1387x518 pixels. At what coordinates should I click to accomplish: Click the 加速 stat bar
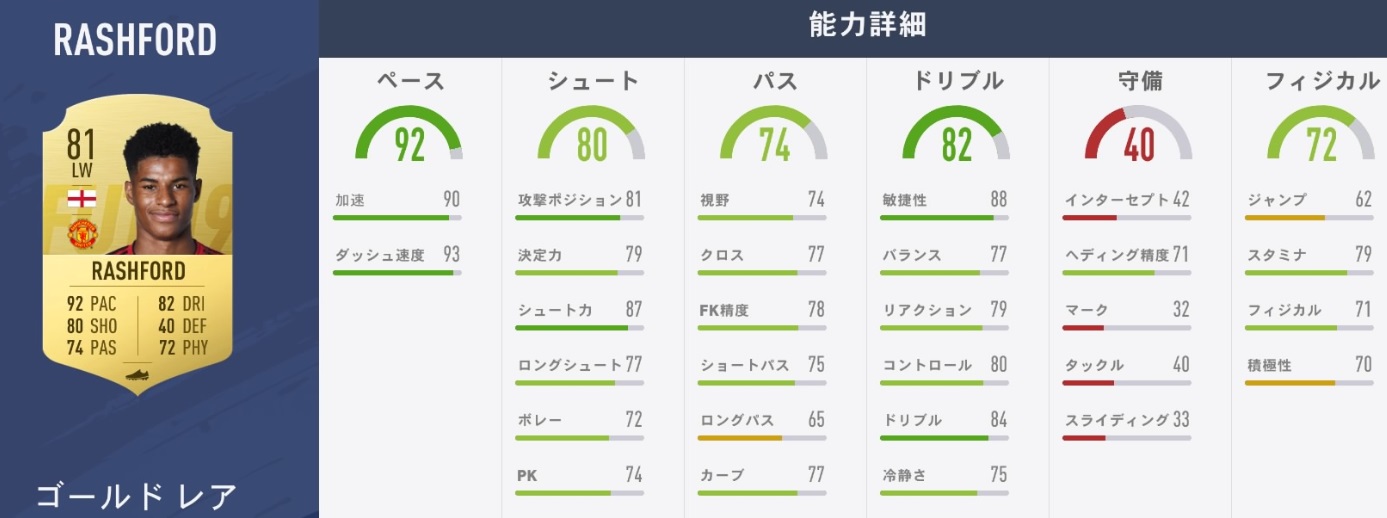point(398,217)
